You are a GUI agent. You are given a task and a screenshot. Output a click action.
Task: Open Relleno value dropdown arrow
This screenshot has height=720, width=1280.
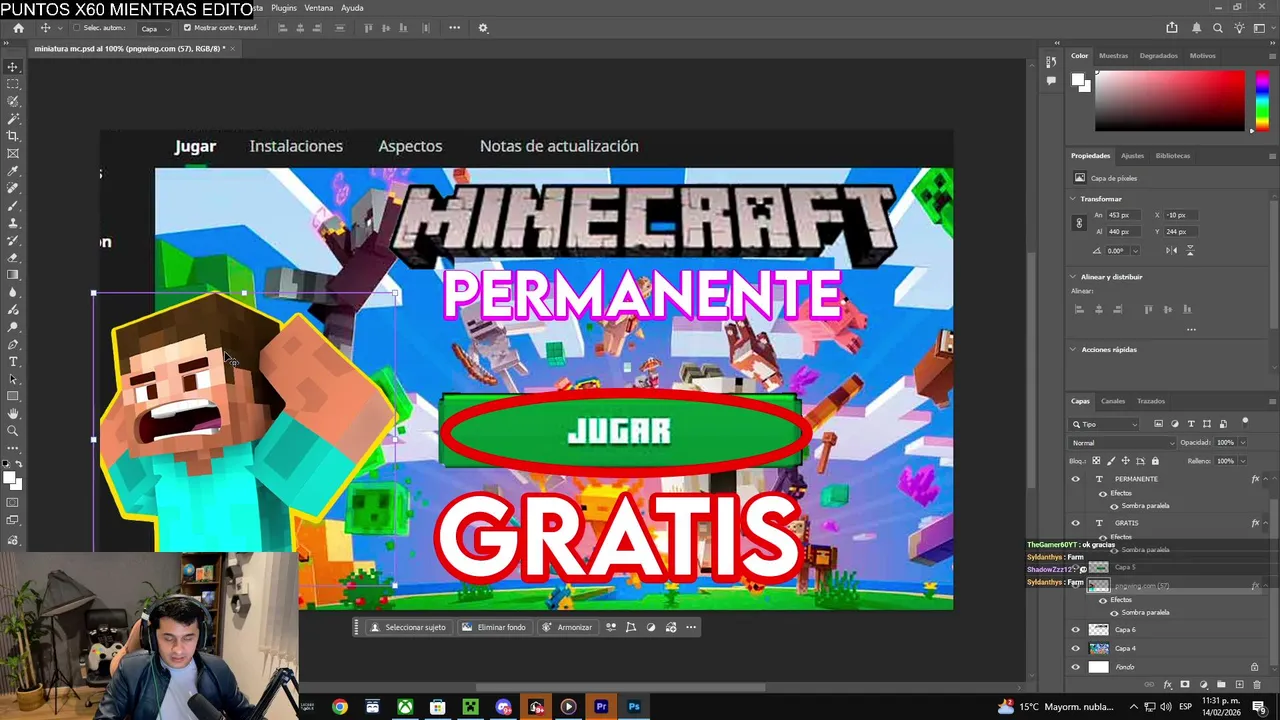tap(1243, 461)
